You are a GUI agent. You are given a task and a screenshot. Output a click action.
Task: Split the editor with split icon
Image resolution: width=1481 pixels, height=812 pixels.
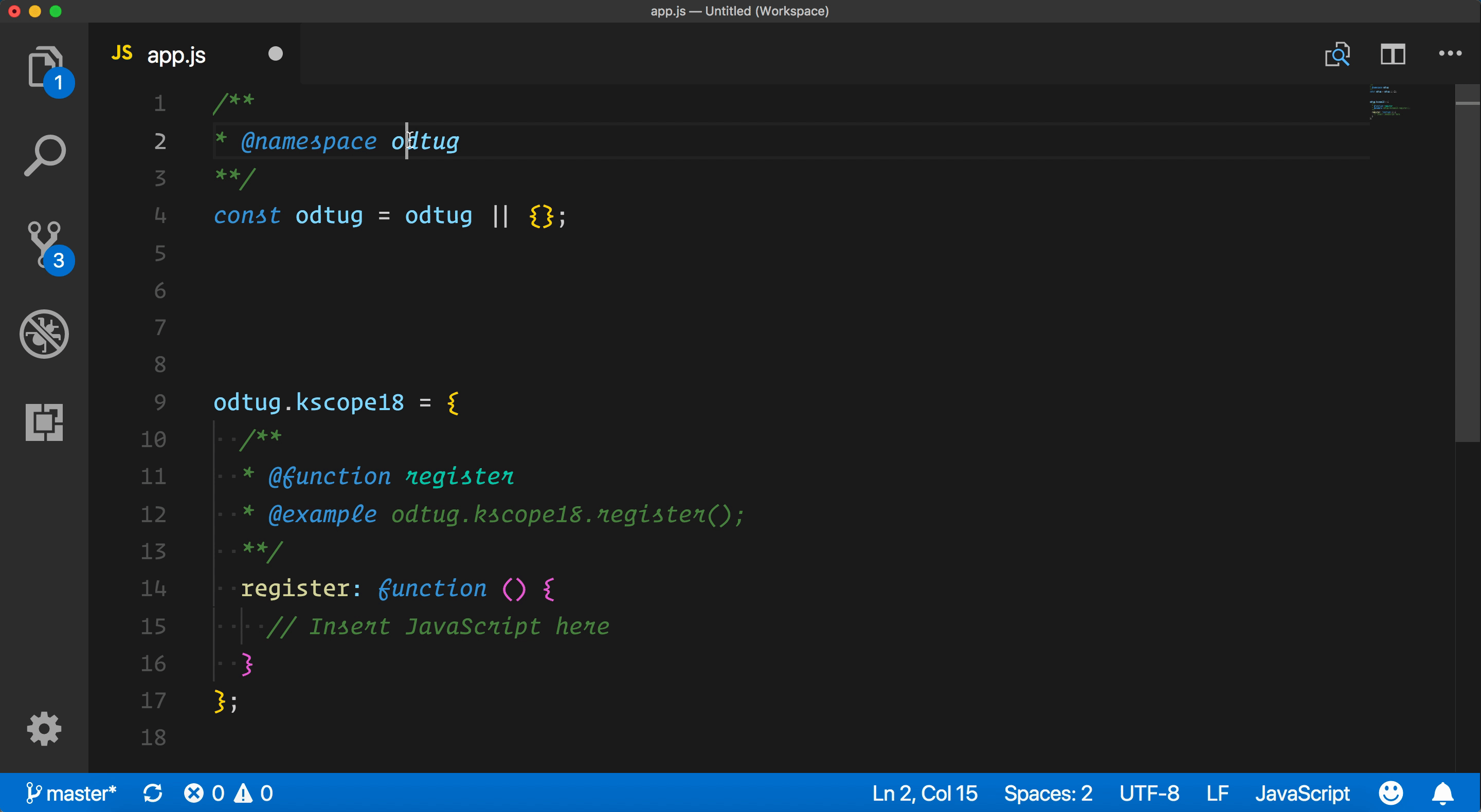[1393, 54]
